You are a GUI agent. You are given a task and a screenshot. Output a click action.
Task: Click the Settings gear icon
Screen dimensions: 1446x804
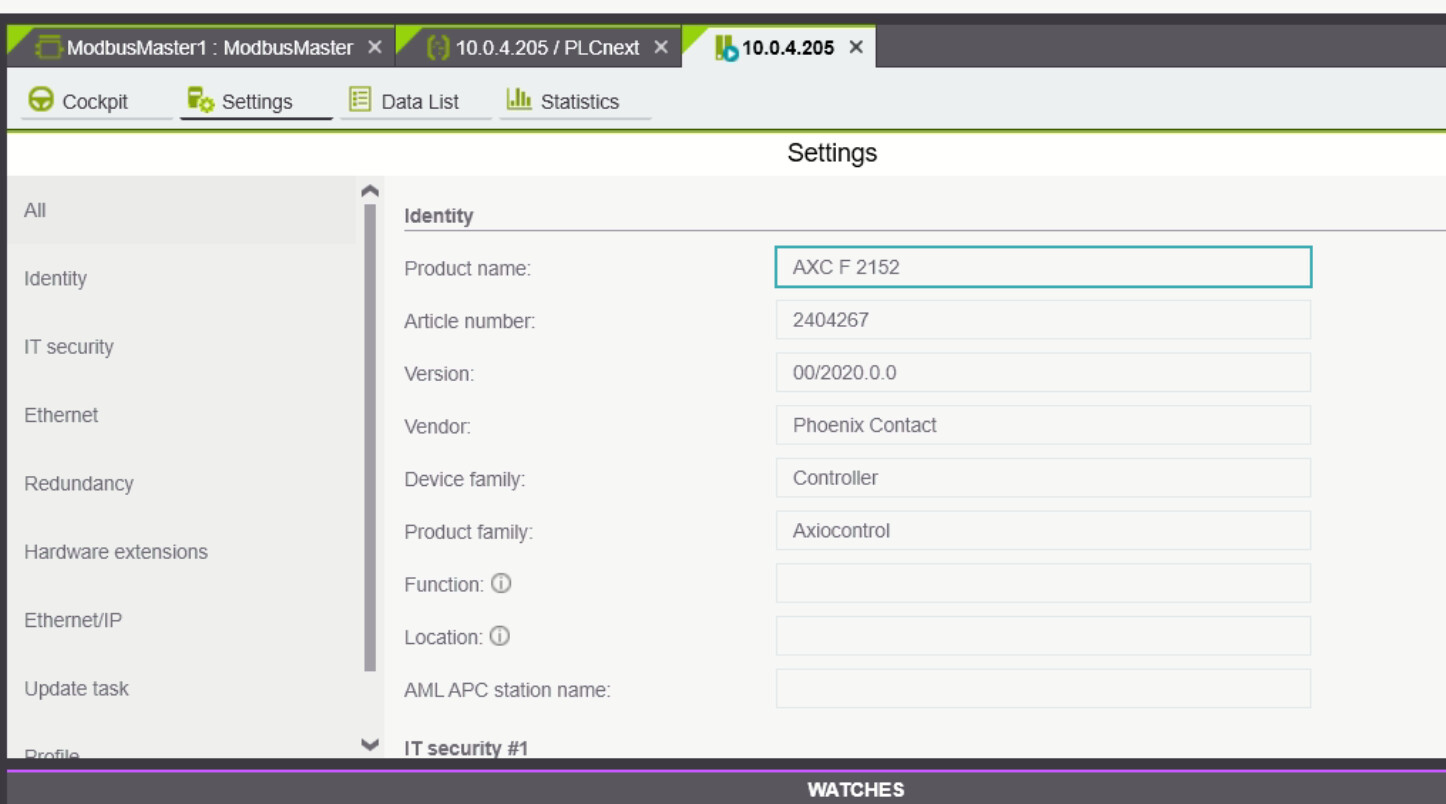200,101
